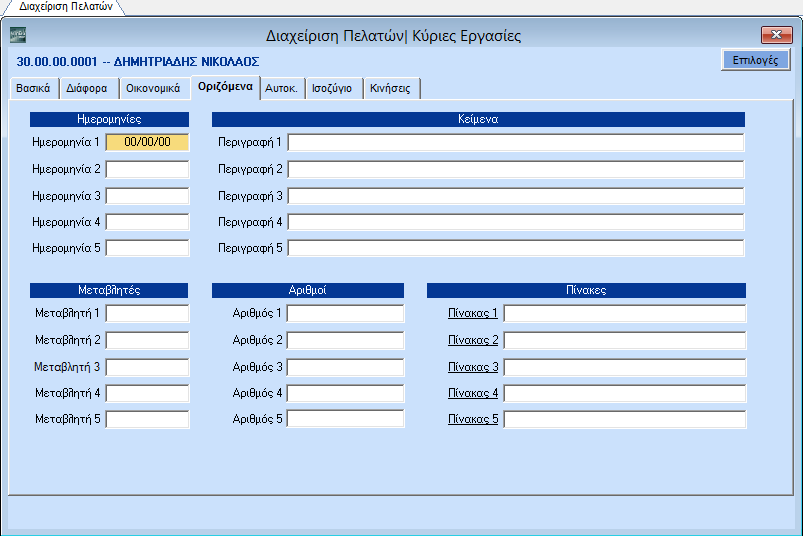Open the Πίνακας 2 link

473,340
